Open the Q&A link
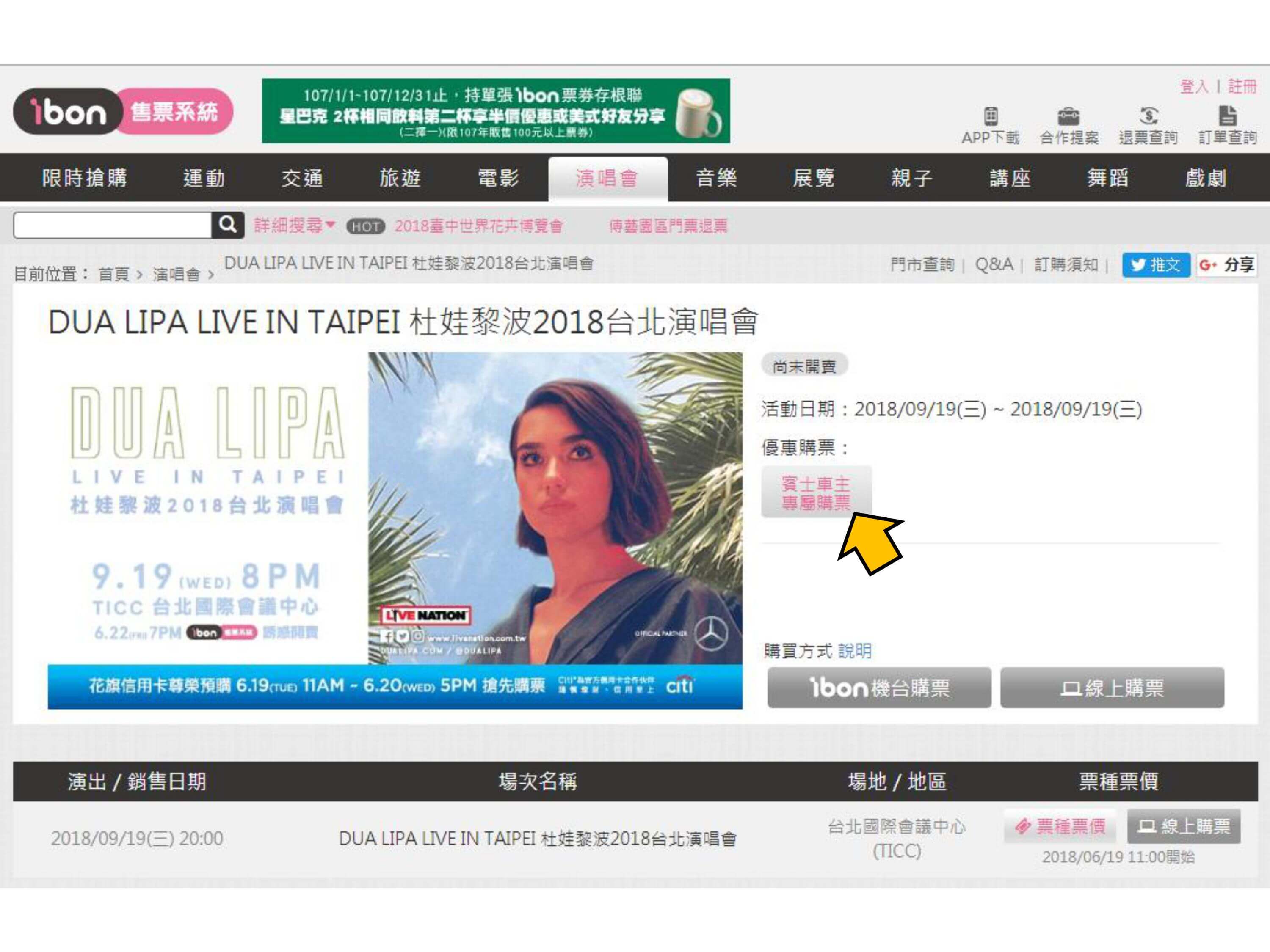 (x=994, y=264)
